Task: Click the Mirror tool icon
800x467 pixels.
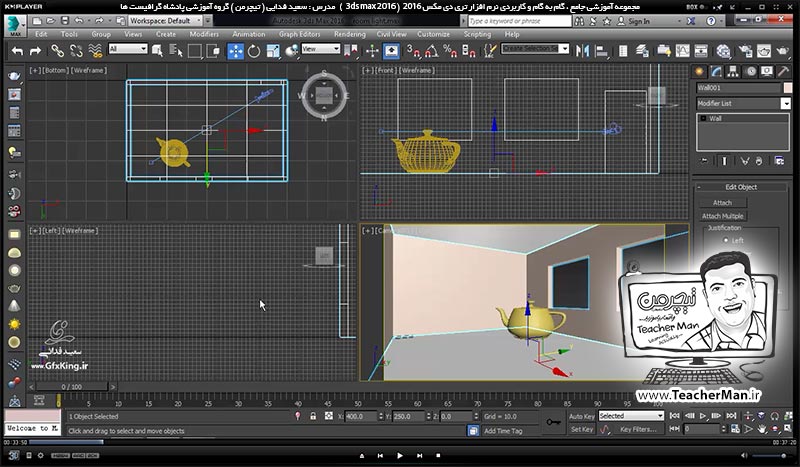Action: pyautogui.click(x=582, y=51)
